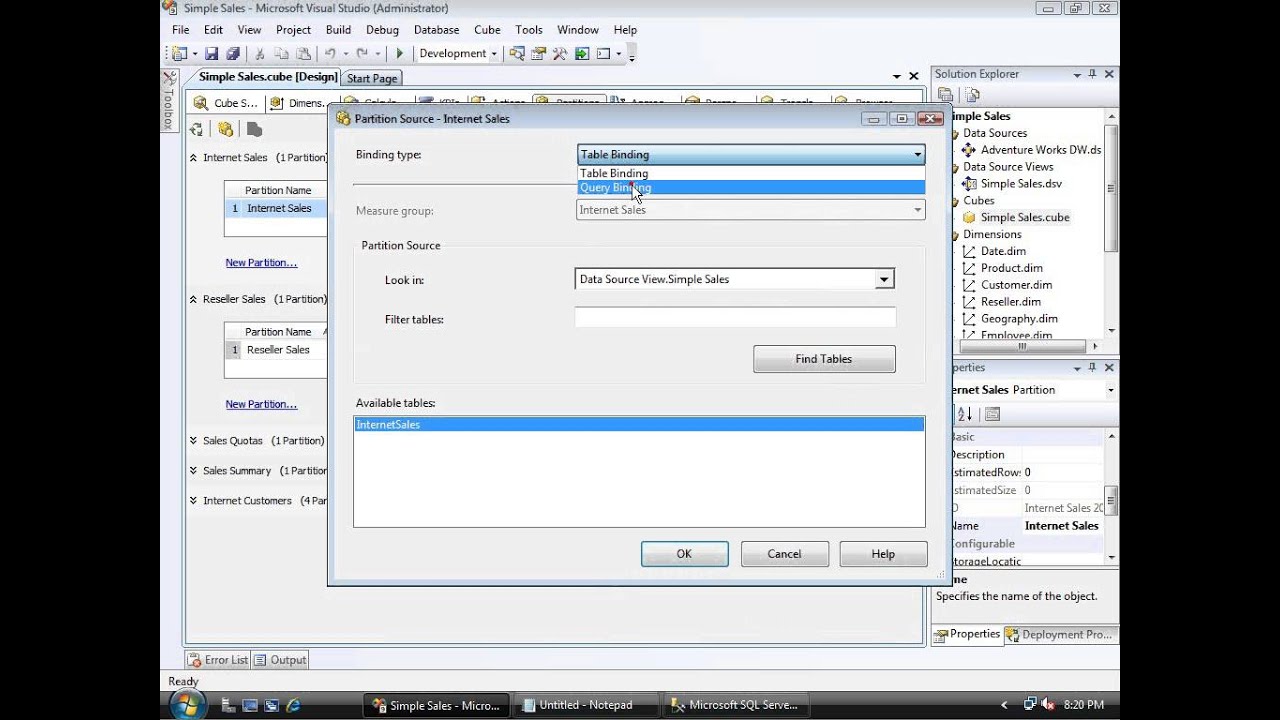The width and height of the screenshot is (1280, 720).
Task: Open the Error List tab
Action: point(218,660)
